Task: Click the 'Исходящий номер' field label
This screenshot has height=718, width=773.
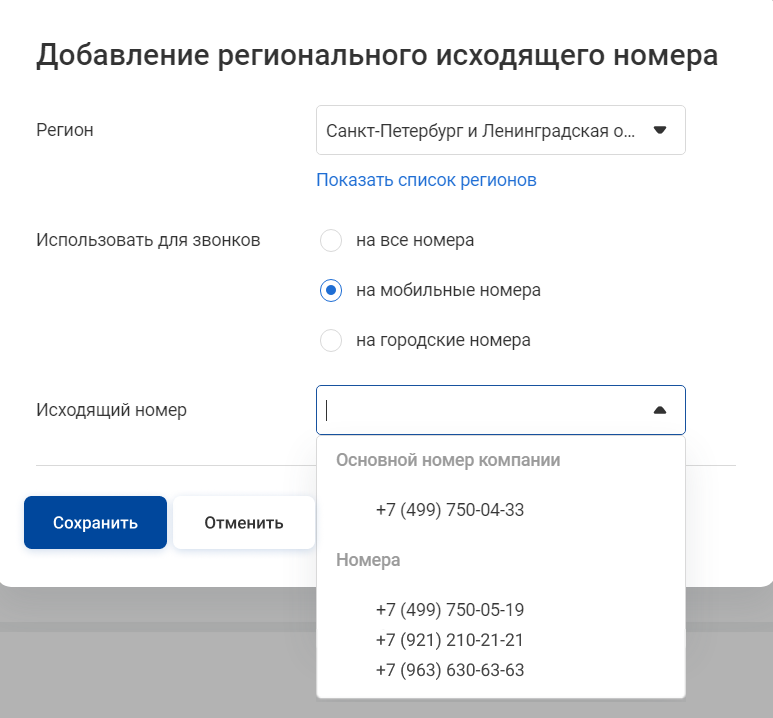Action: tap(111, 410)
